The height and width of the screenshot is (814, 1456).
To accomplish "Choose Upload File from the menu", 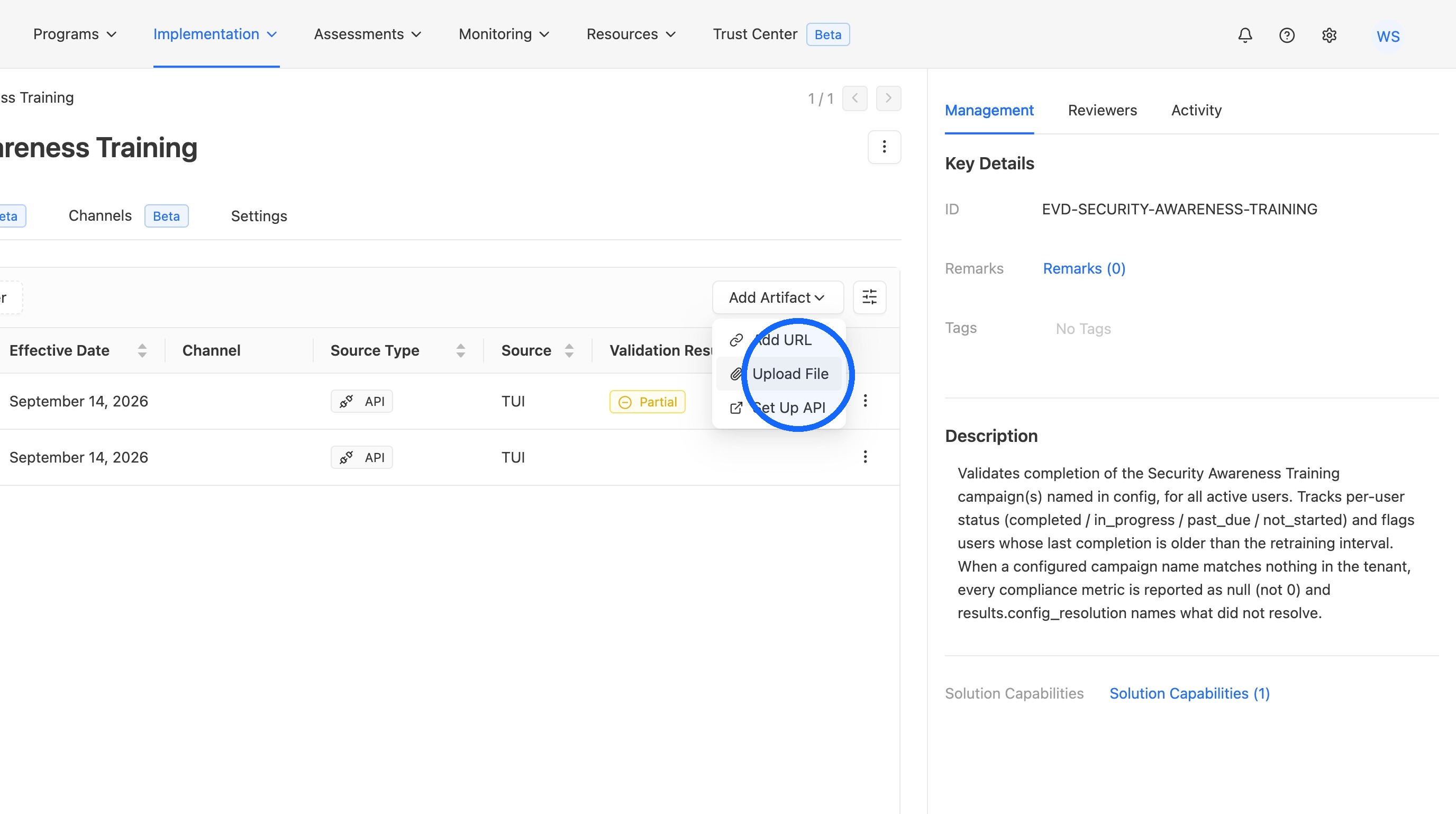I will click(779, 374).
